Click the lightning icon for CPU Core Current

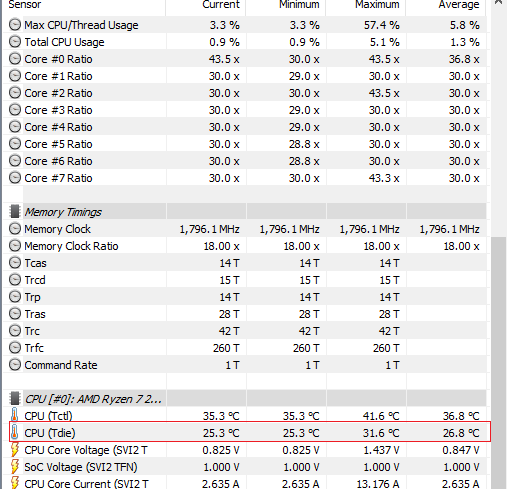[14, 483]
